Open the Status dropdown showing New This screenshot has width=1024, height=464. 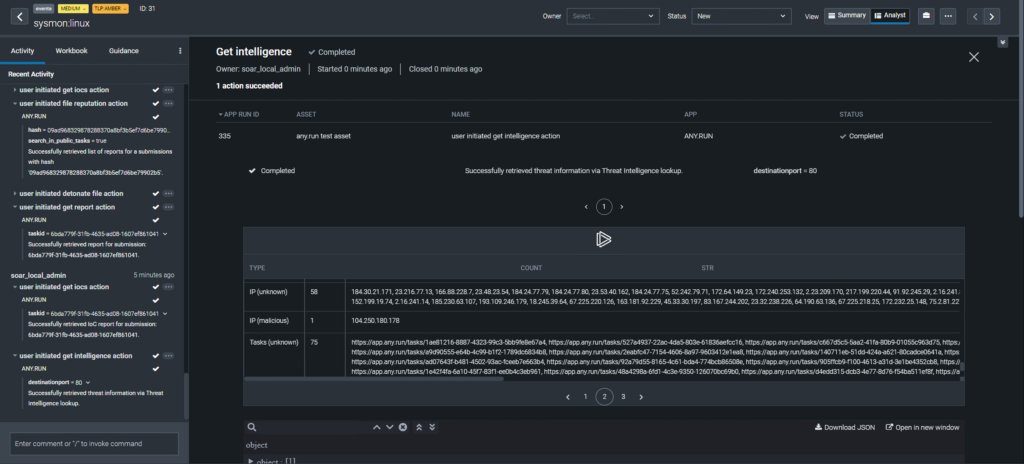pos(743,16)
